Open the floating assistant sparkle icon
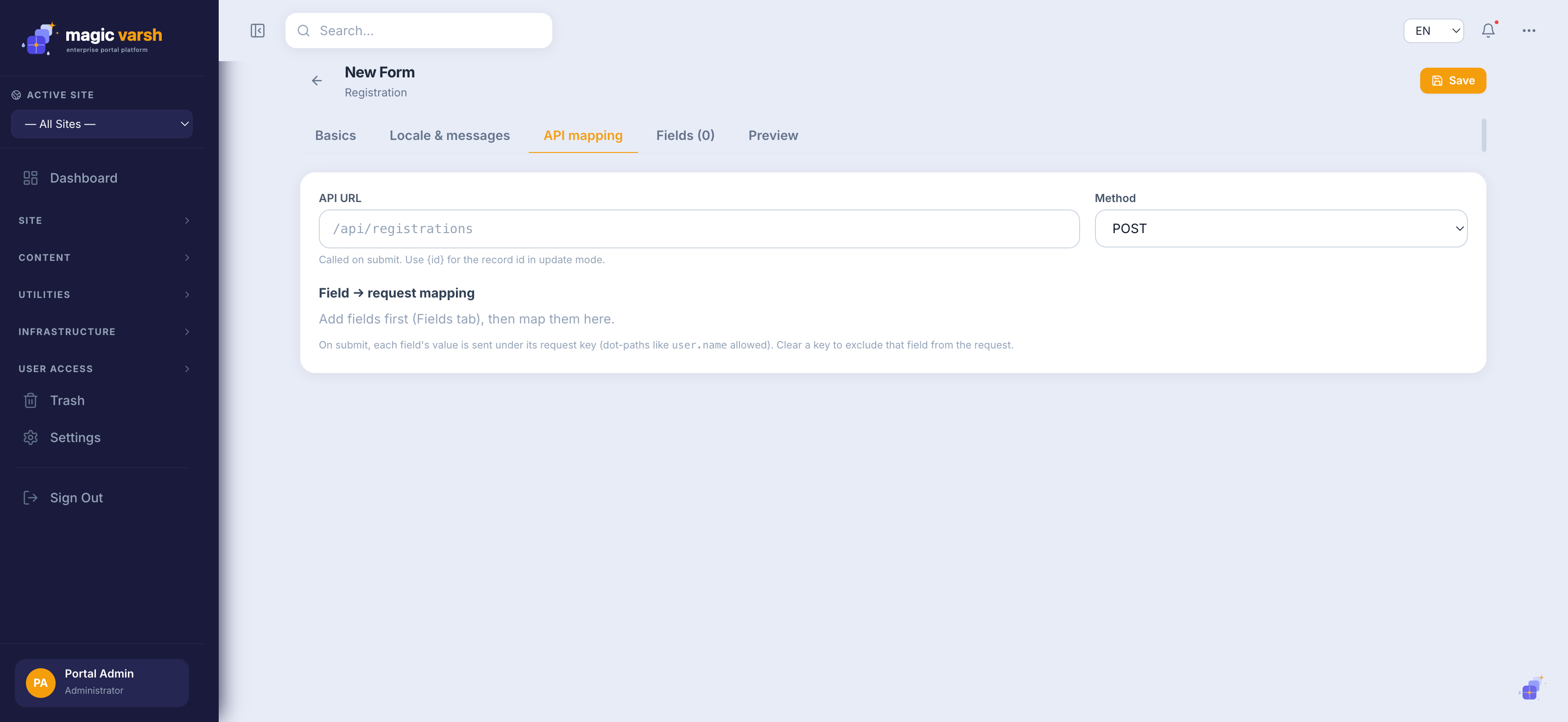The width and height of the screenshot is (1568, 722). tap(1531, 688)
